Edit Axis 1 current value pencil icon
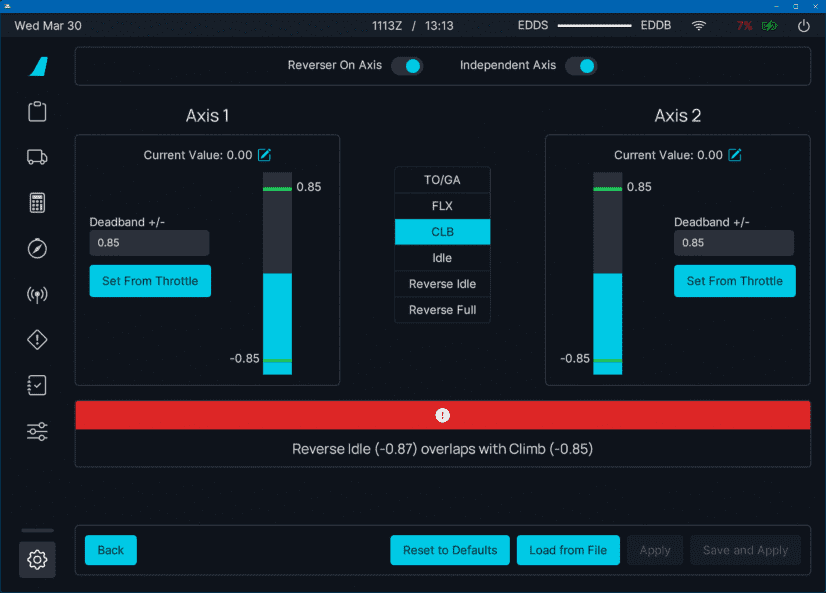The height and width of the screenshot is (593, 826). (265, 155)
